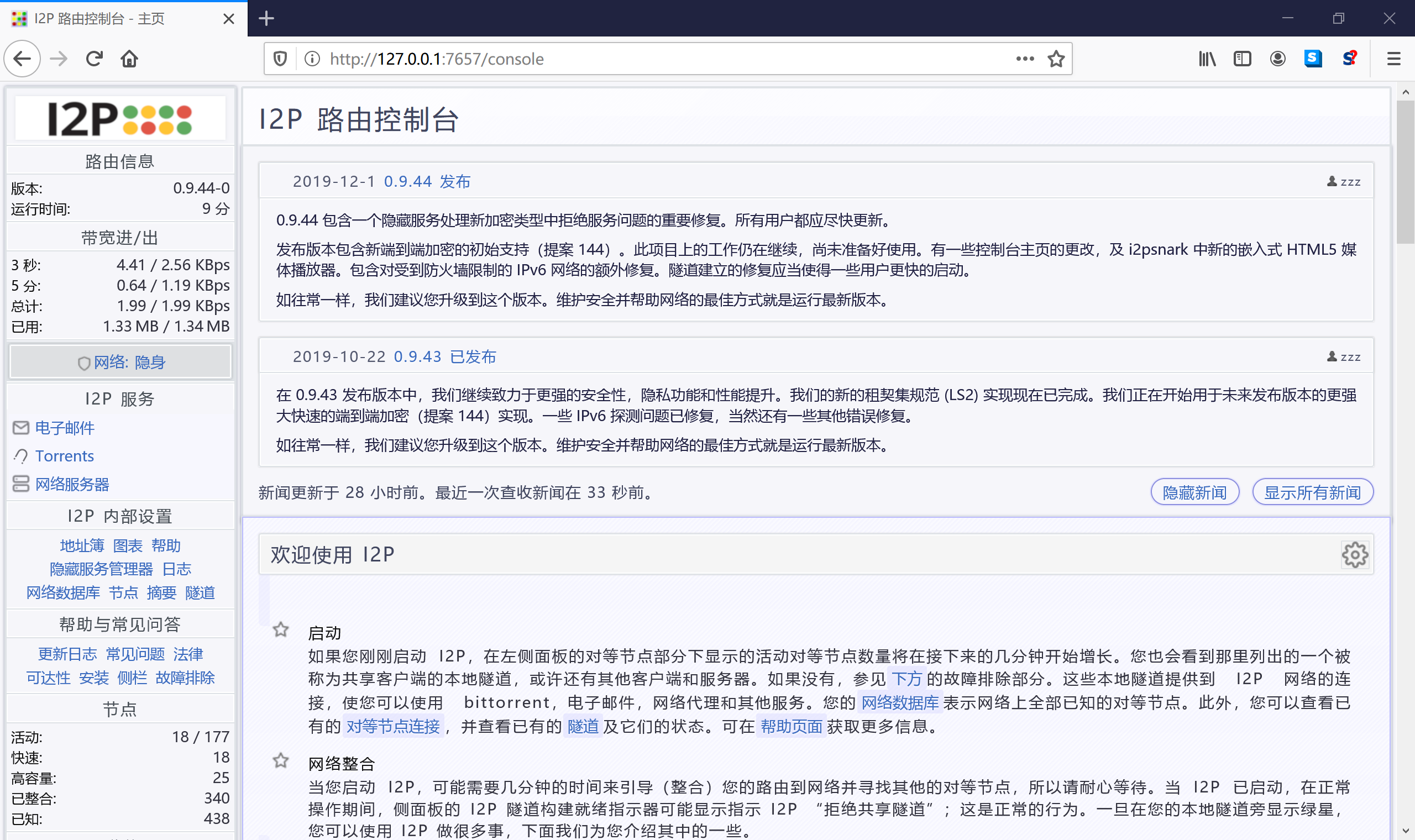Show the site information icon

pos(312,59)
